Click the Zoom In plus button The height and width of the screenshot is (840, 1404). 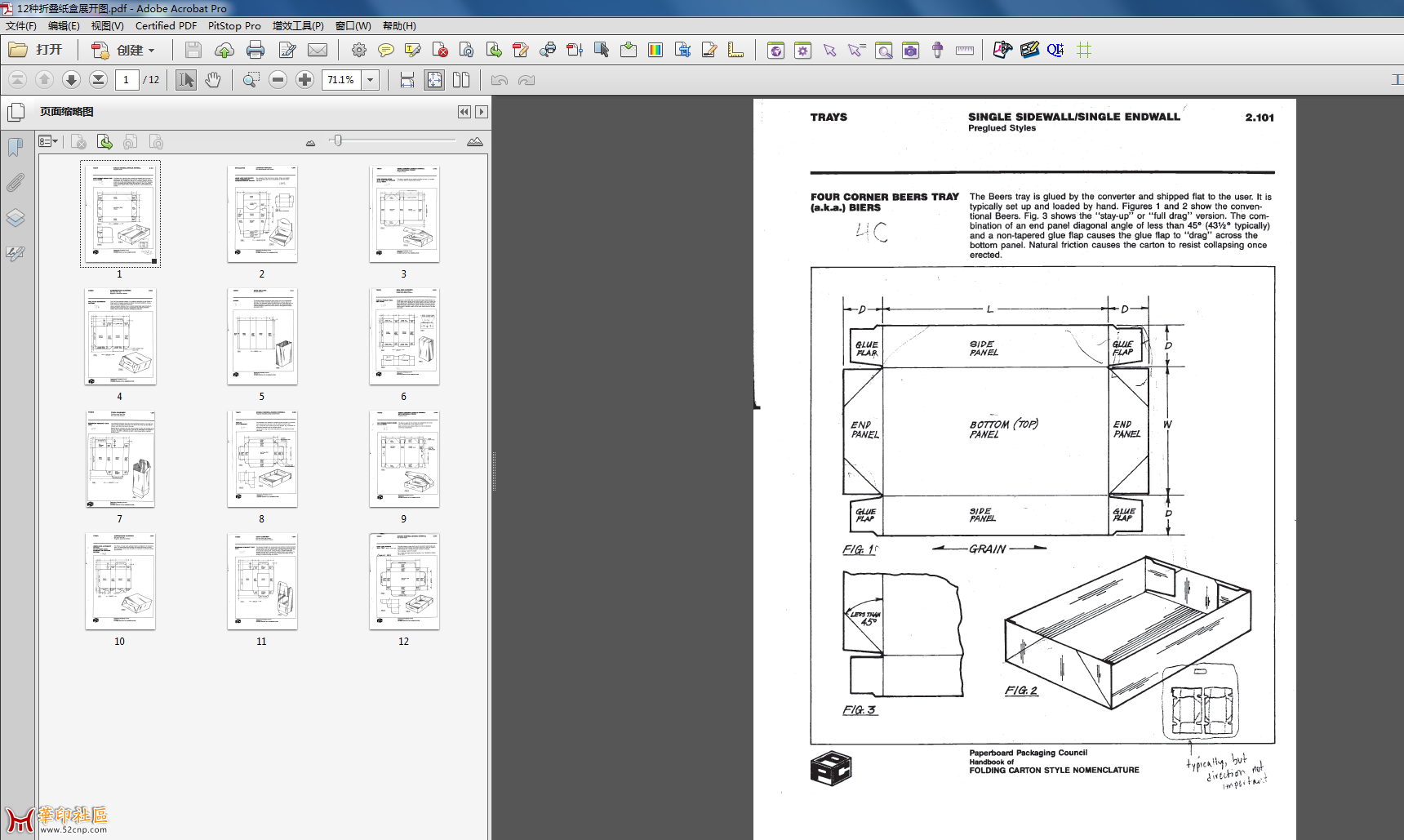[x=304, y=79]
